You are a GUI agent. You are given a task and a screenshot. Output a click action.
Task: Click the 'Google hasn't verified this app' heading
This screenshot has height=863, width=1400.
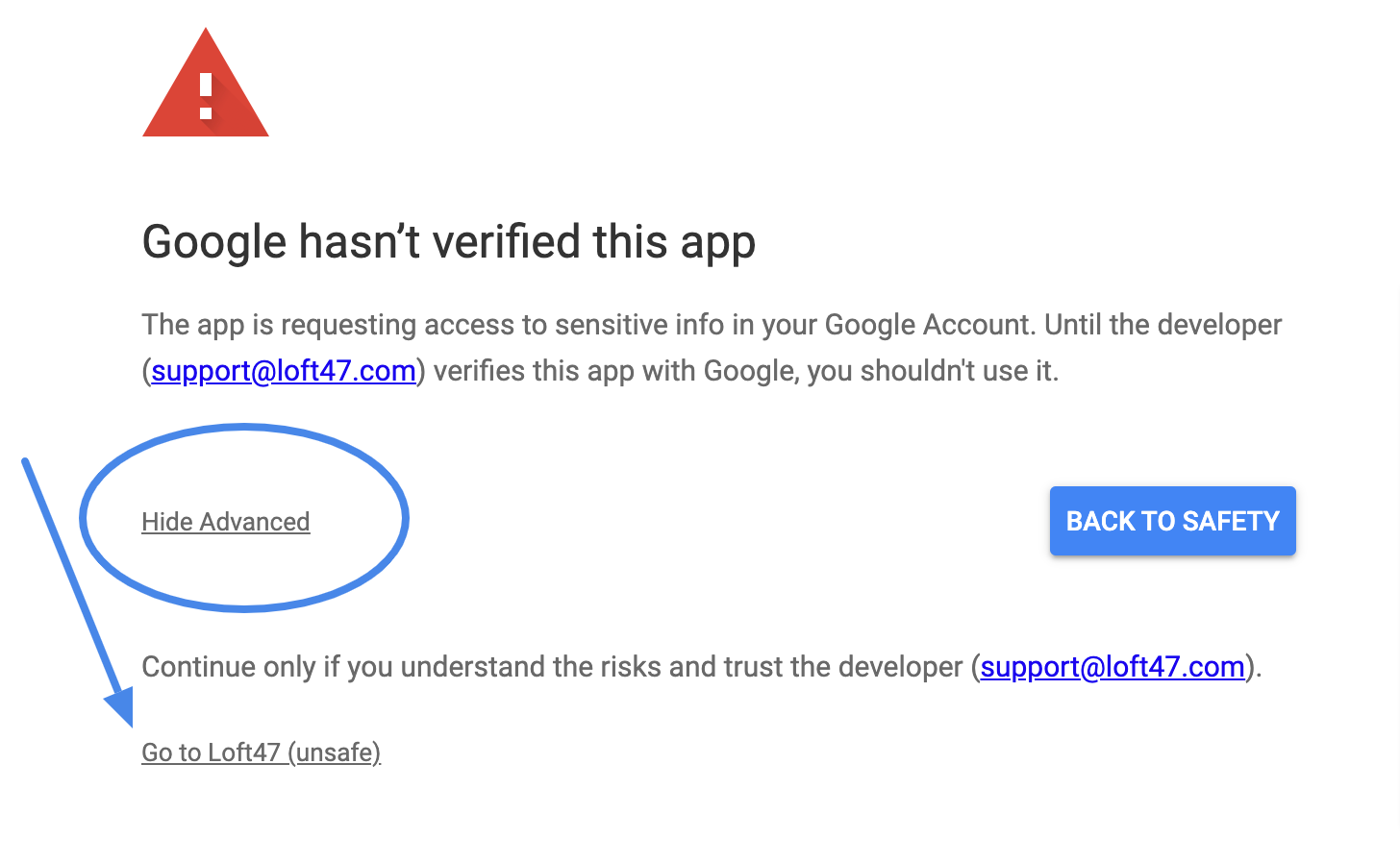point(449,242)
